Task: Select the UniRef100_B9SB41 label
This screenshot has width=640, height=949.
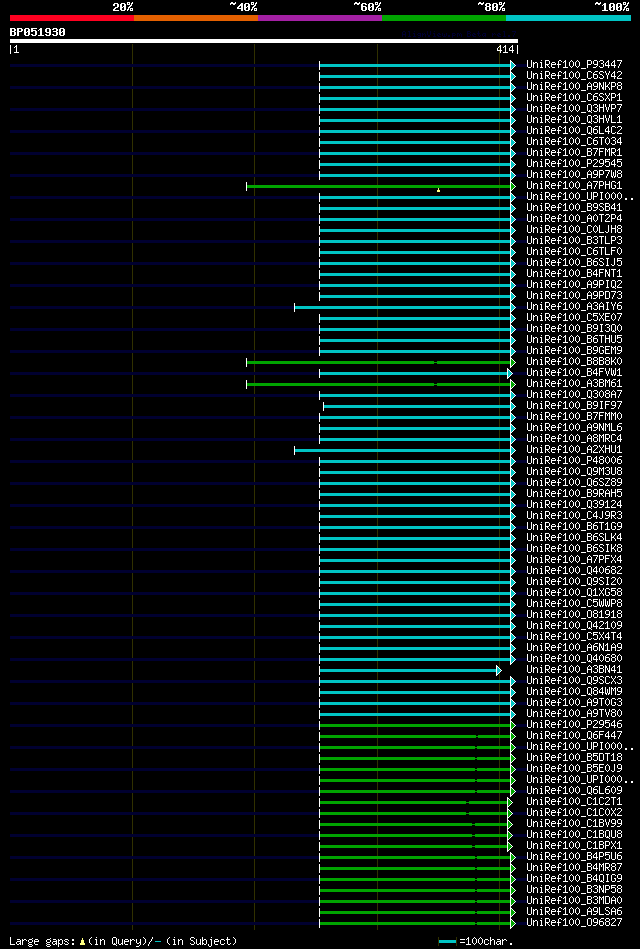Action: pyautogui.click(x=574, y=208)
